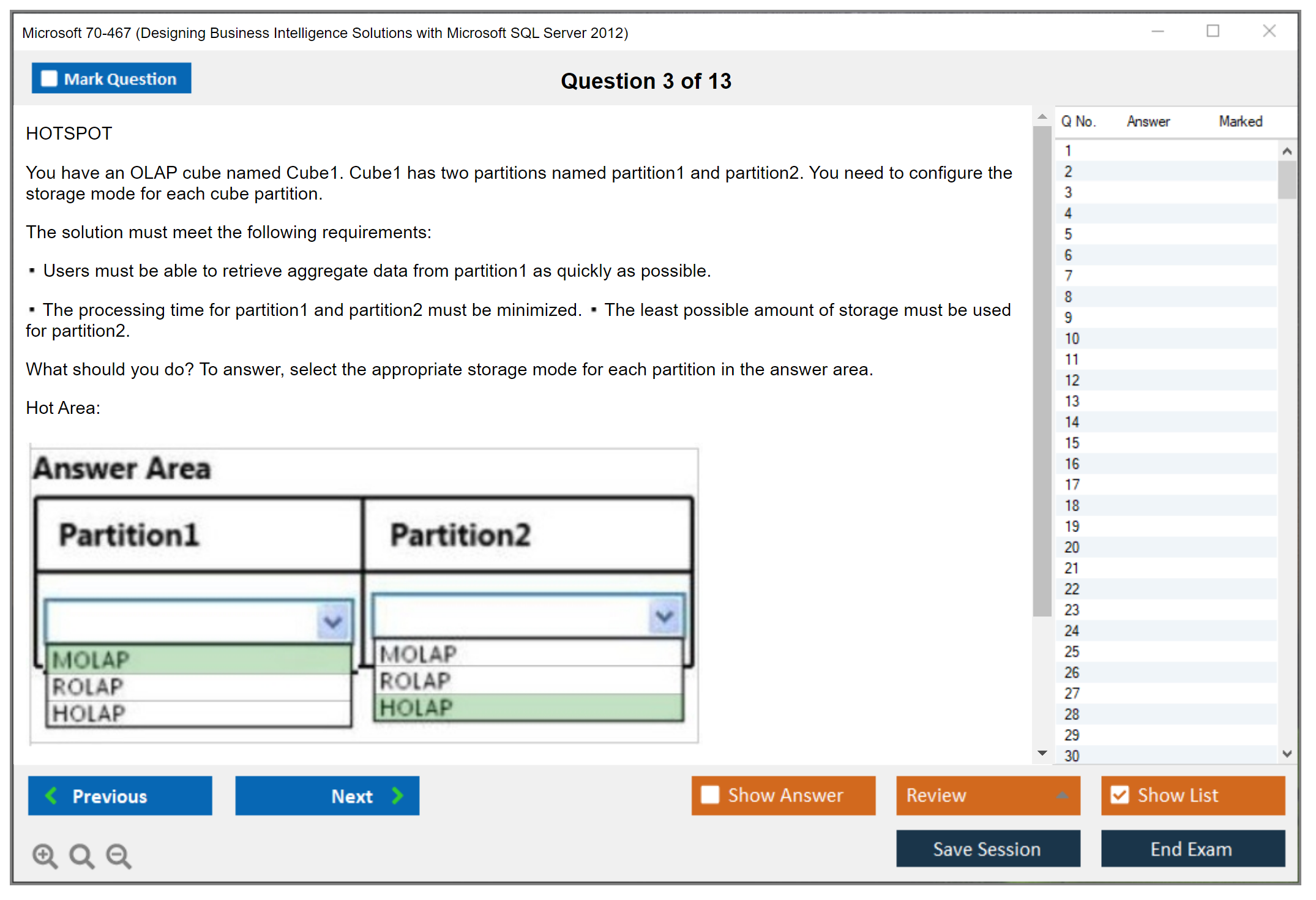This screenshot has height=900, width=1316.
Task: Open the Partition1 storage mode dropdown arrow
Action: (x=332, y=622)
